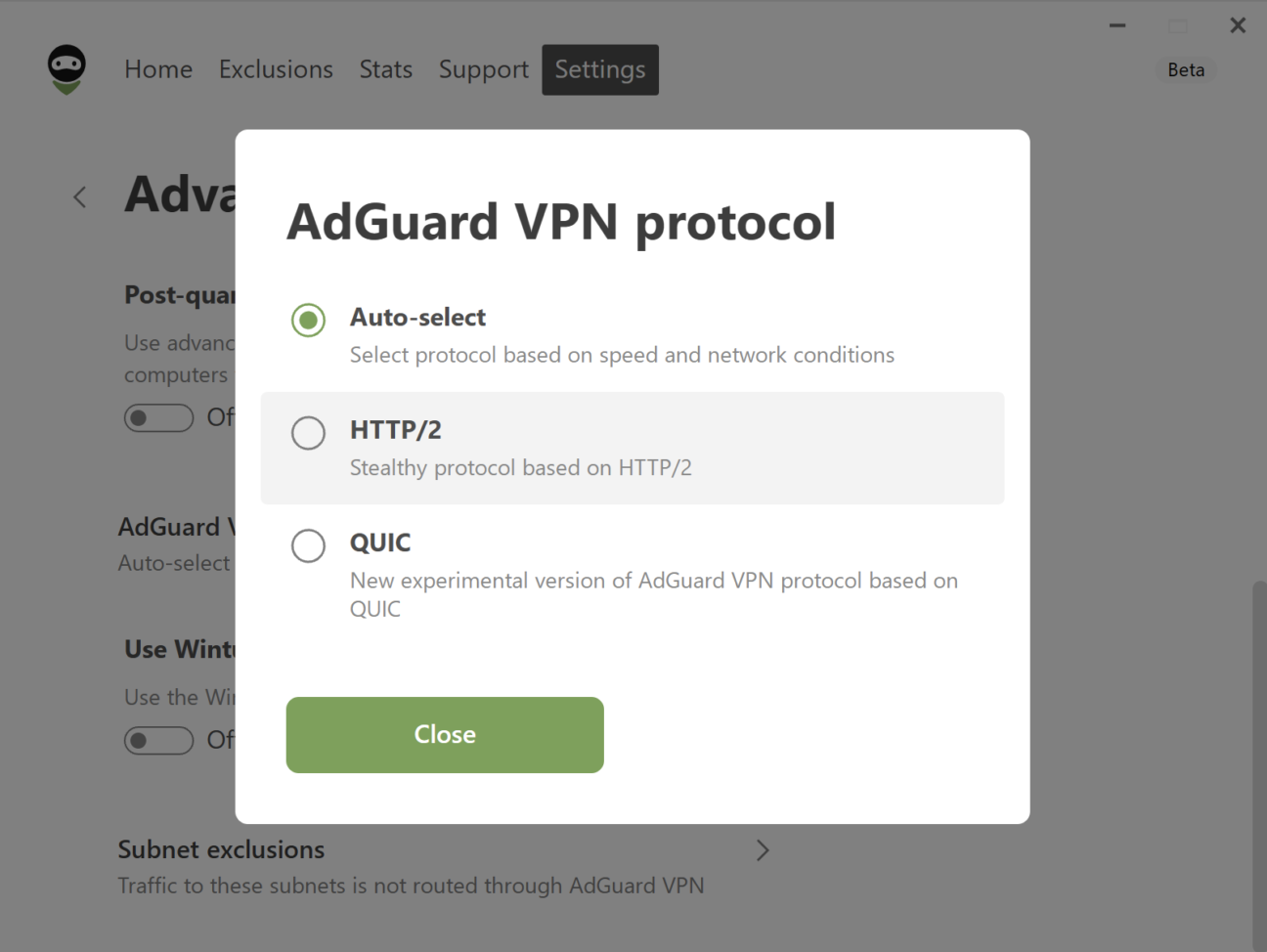Viewport: 1267px width, 952px height.
Task: Expand Subnet exclusions with the chevron
Action: tap(763, 849)
